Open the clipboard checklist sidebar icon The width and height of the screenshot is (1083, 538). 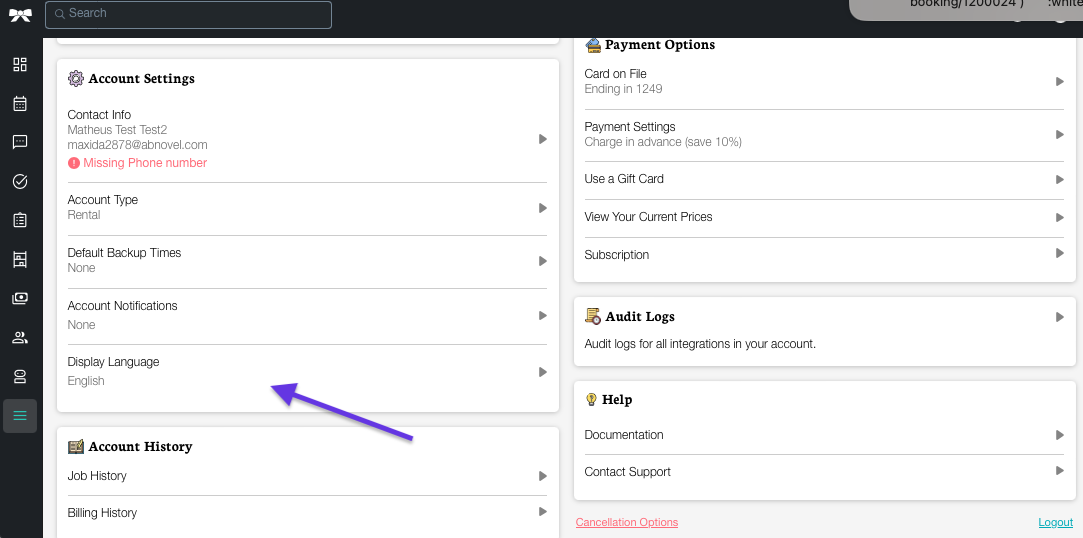pos(20,221)
